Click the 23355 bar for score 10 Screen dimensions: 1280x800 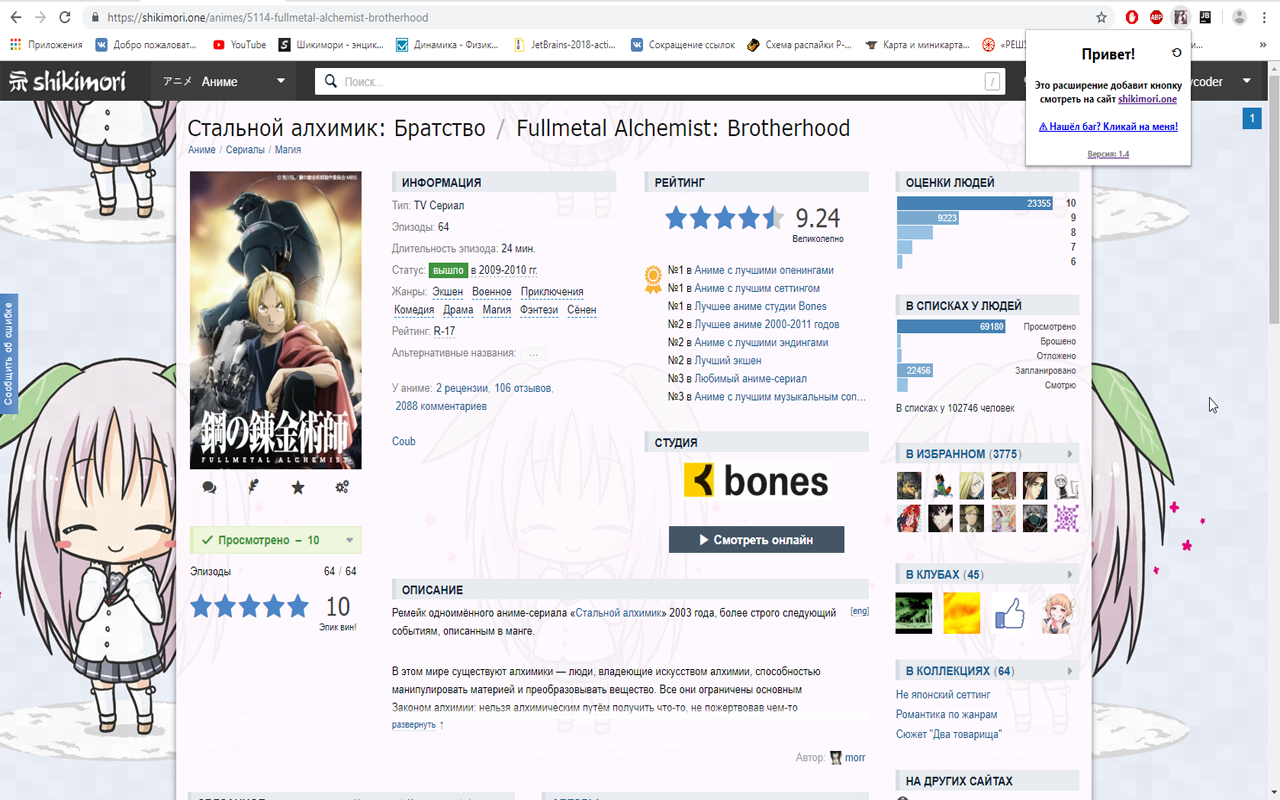975,204
